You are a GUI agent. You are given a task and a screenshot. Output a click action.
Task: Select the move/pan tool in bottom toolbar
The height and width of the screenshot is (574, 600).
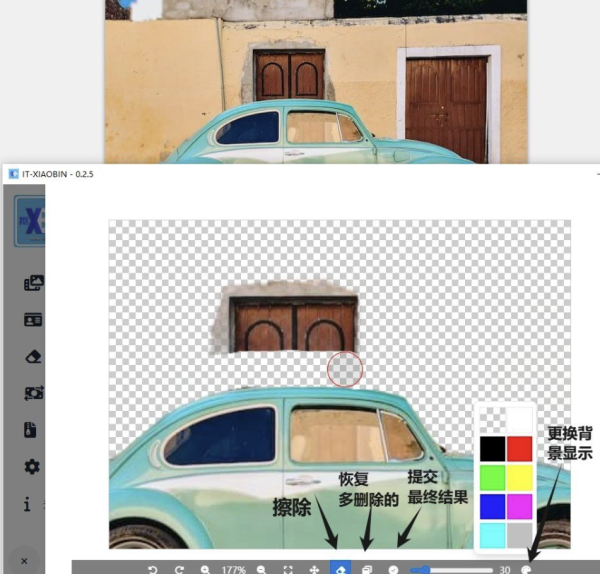[x=314, y=568]
